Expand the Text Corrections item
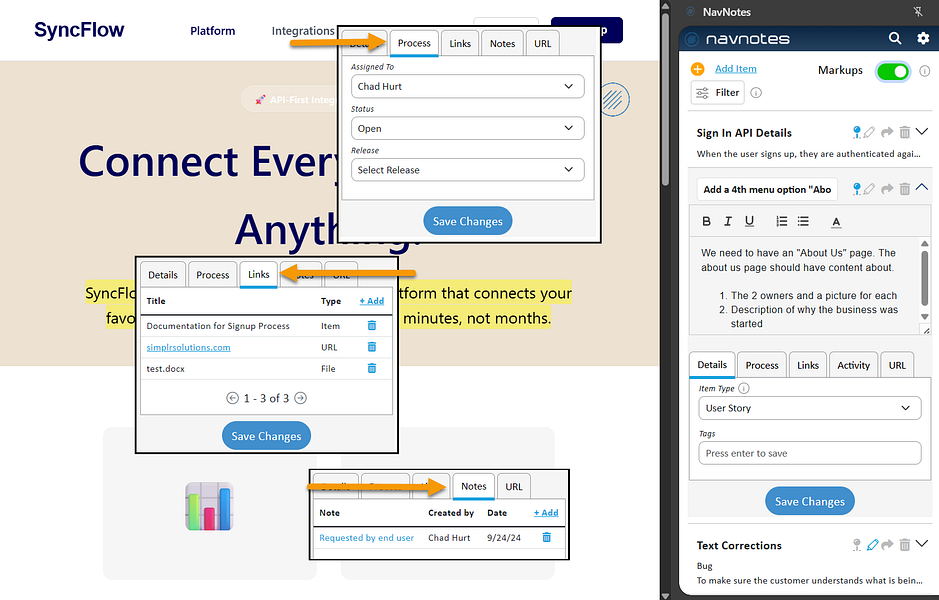Image resolution: width=939 pixels, height=600 pixels. coord(922,544)
